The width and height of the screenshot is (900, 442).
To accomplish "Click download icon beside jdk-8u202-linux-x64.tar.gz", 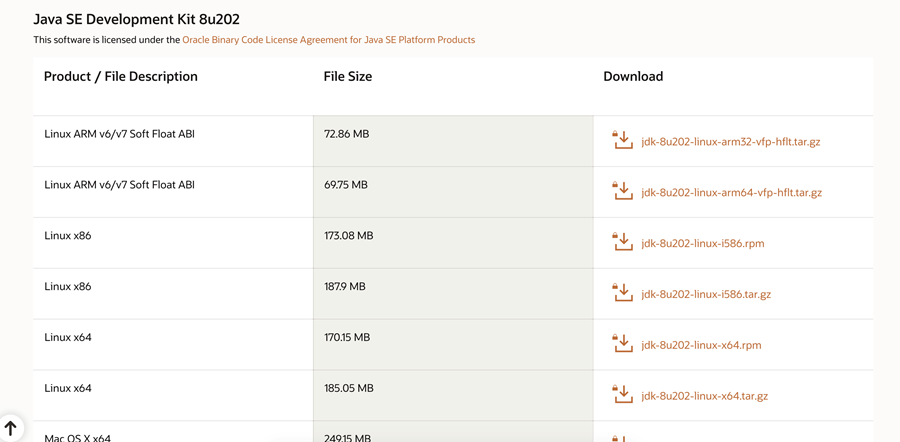I will (623, 394).
